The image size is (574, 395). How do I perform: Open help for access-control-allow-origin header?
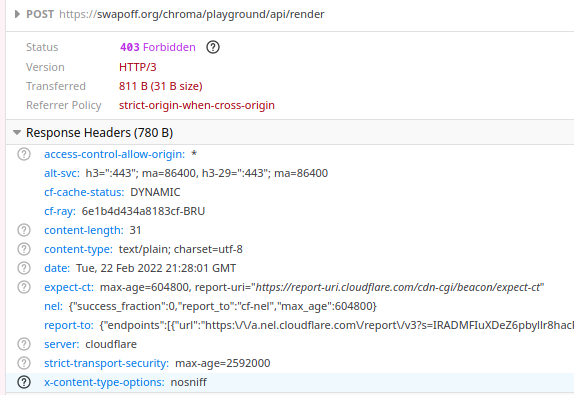(x=24, y=154)
